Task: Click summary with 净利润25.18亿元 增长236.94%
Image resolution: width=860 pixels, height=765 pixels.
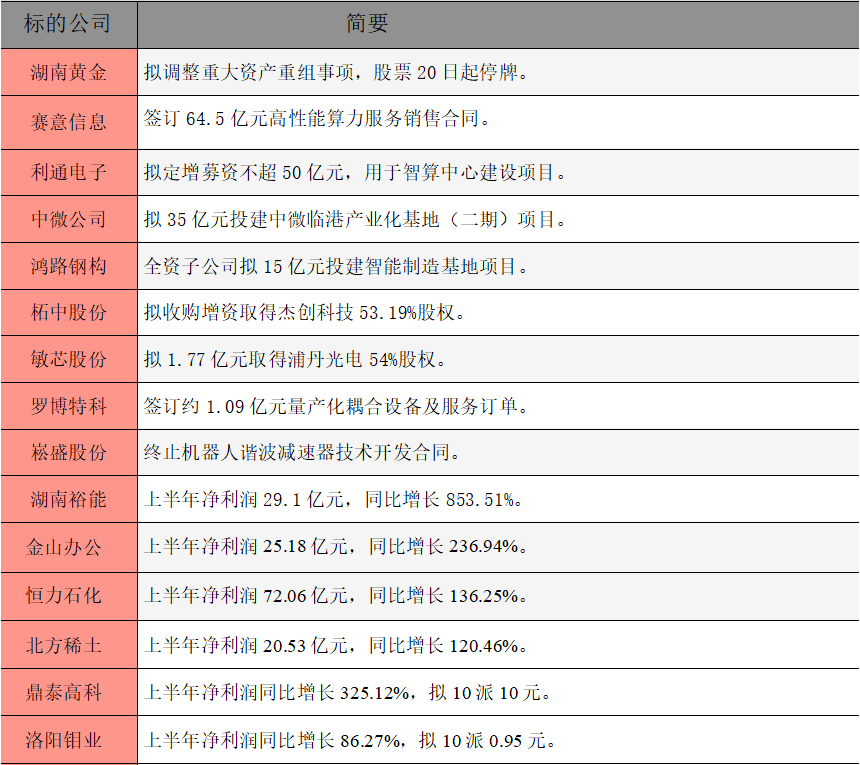Action: tap(498, 548)
